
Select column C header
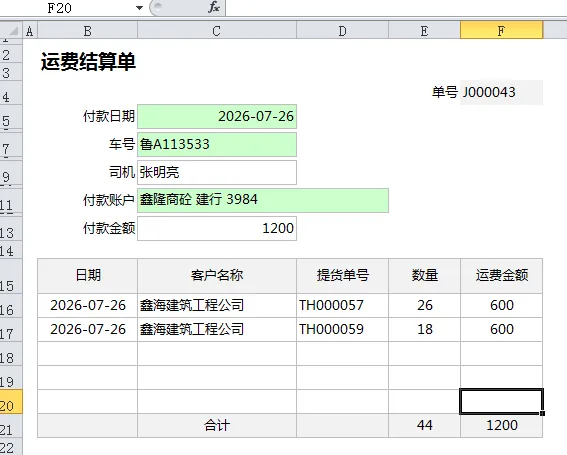coord(217,31)
